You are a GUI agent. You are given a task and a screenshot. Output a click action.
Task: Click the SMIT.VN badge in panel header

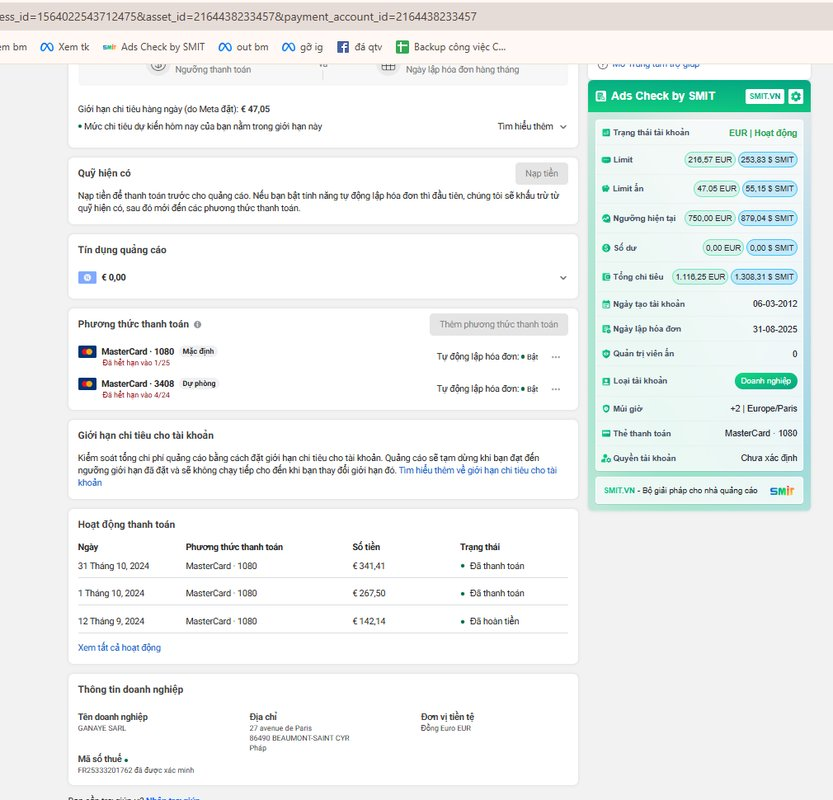[x=764, y=96]
